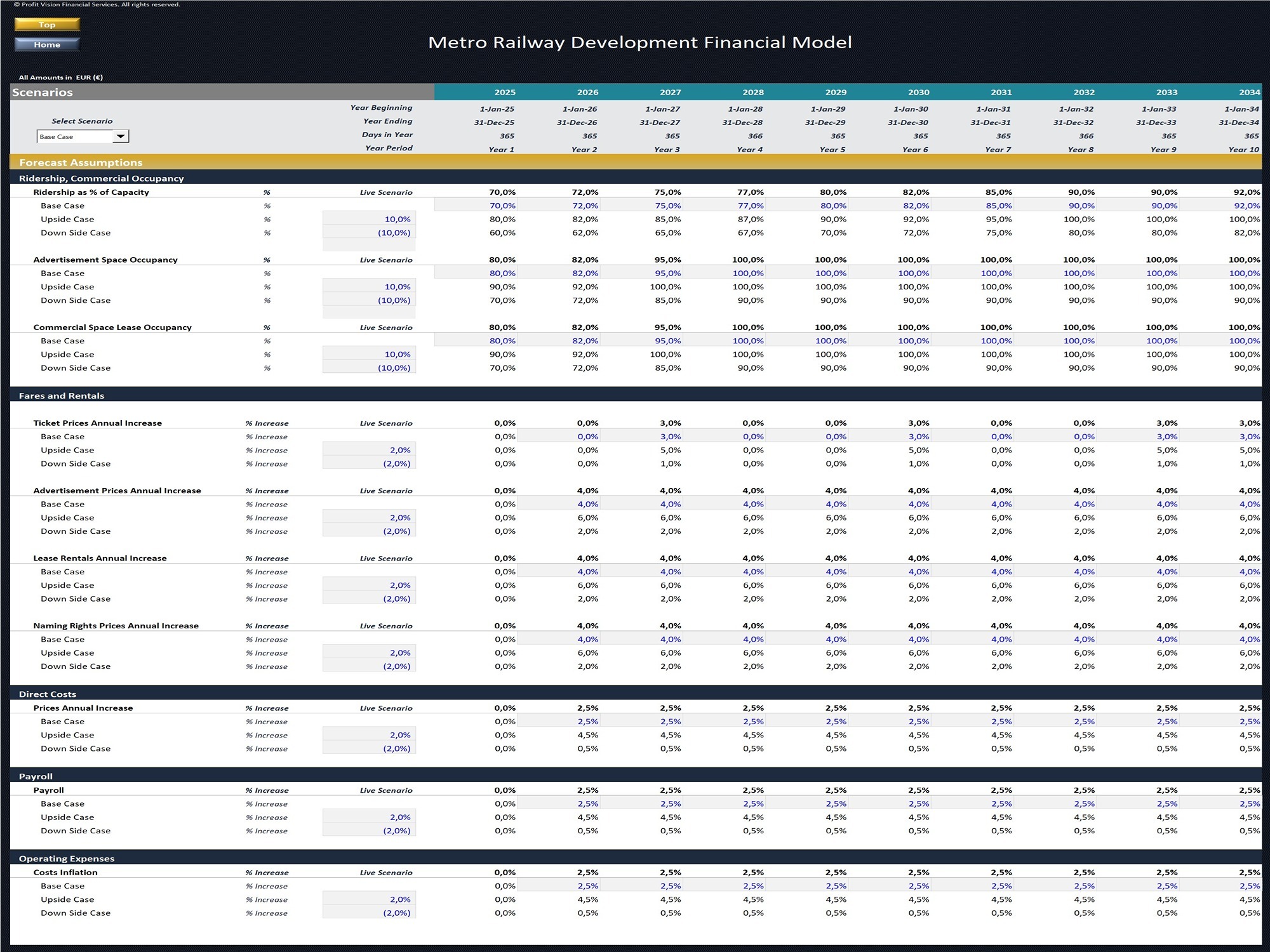Click the Home navigation button
This screenshot has width=1270, height=952.
[47, 44]
